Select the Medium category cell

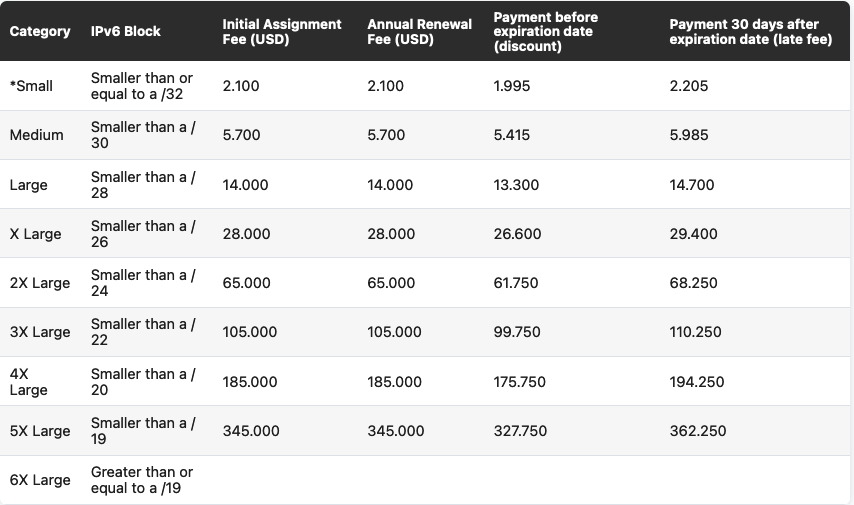click(x=36, y=135)
